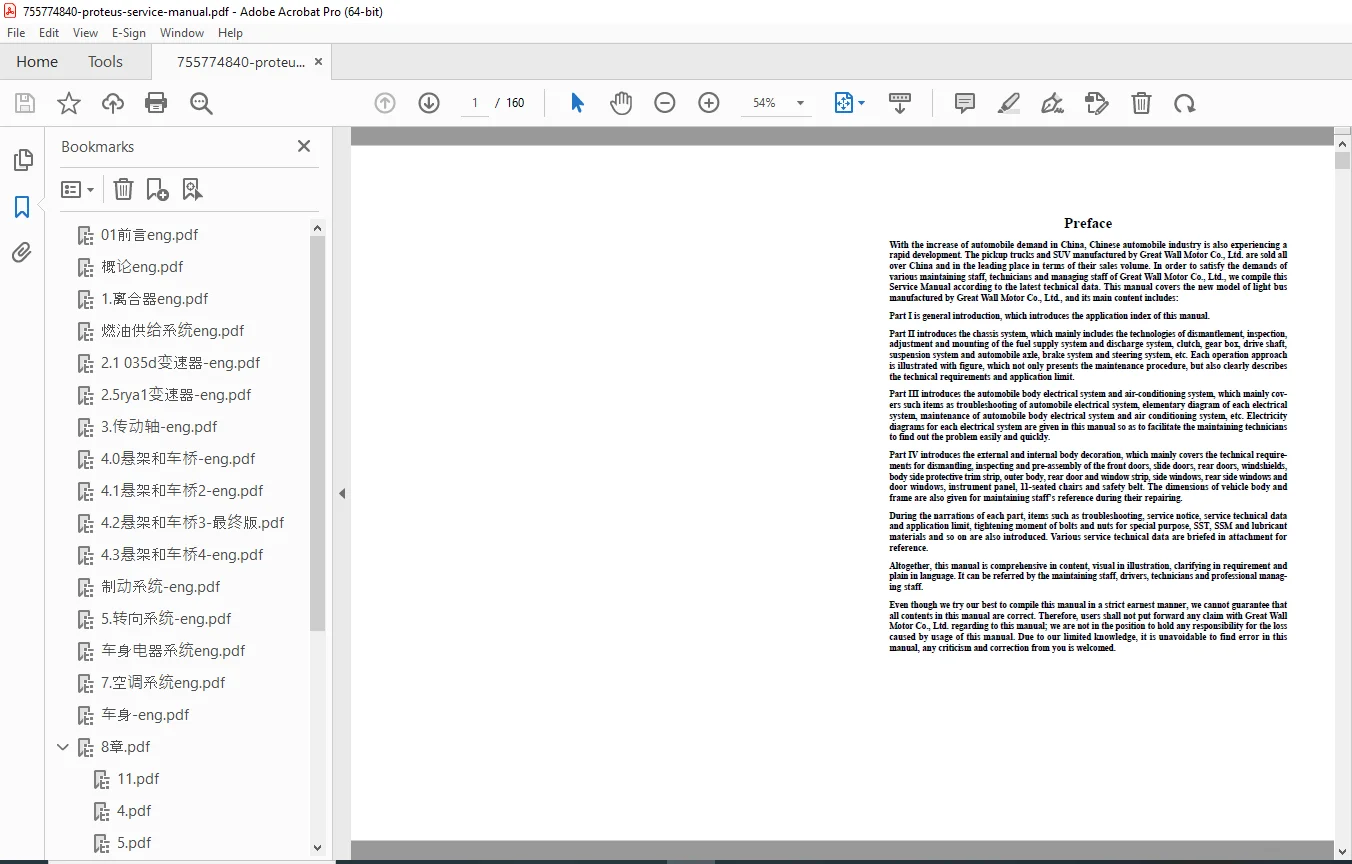Click bookmarks panel scroll down arrow

pyautogui.click(x=318, y=848)
